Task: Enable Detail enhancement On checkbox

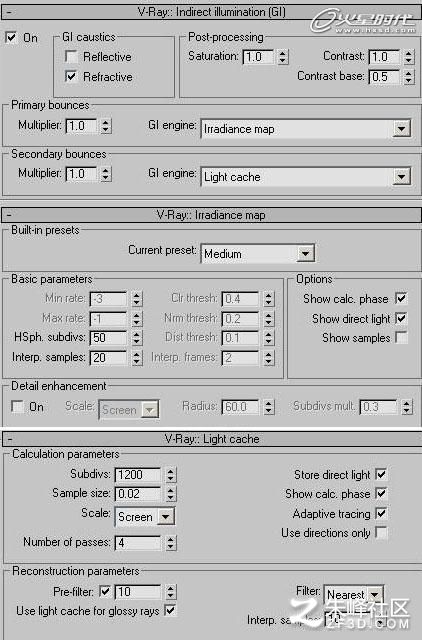Action: [17, 407]
